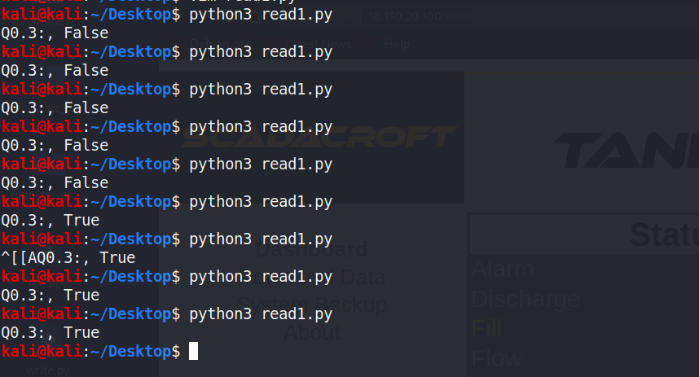Image resolution: width=699 pixels, height=377 pixels.
Task: Open the faint Dashboard link behind the terminal
Action: pos(311,249)
